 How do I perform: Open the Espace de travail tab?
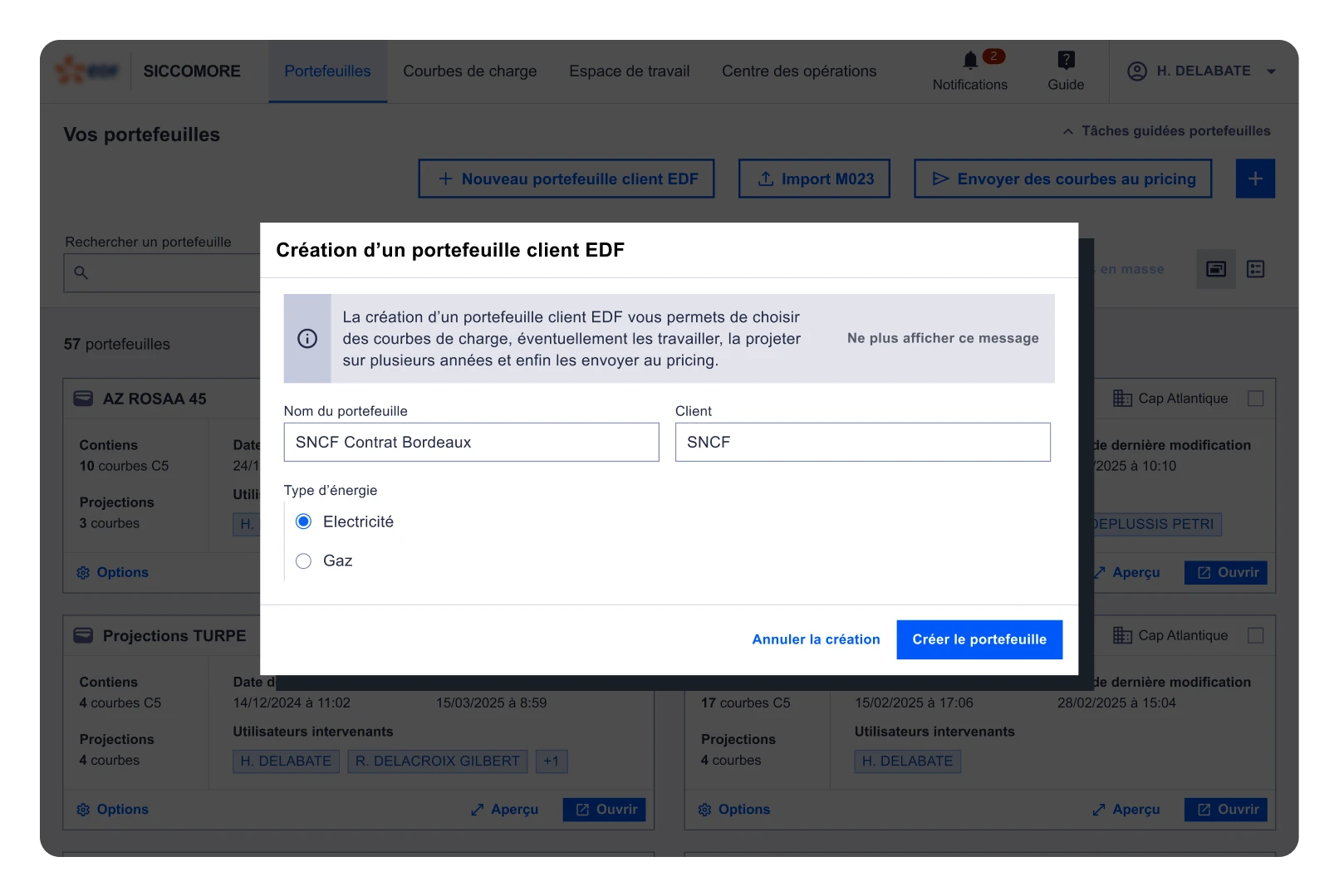(x=629, y=71)
